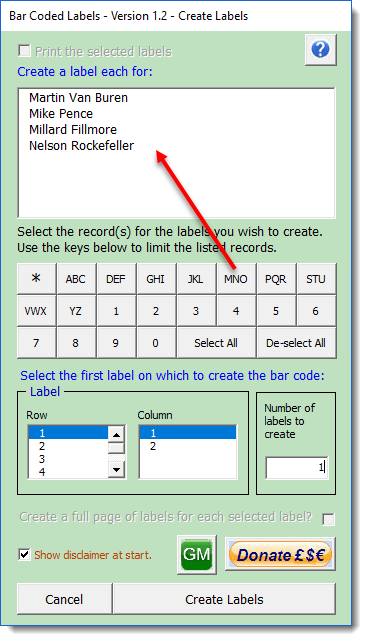Select row 2 in the Row list
The image size is (367, 641).
tap(68, 446)
